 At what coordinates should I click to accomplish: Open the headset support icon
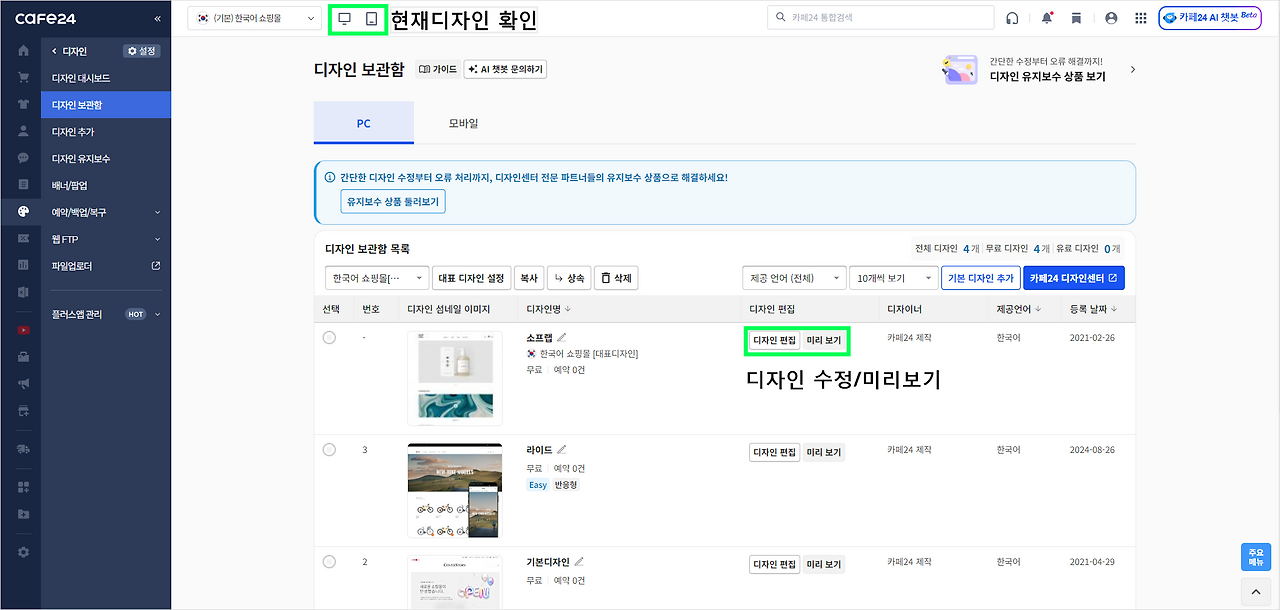click(1013, 18)
